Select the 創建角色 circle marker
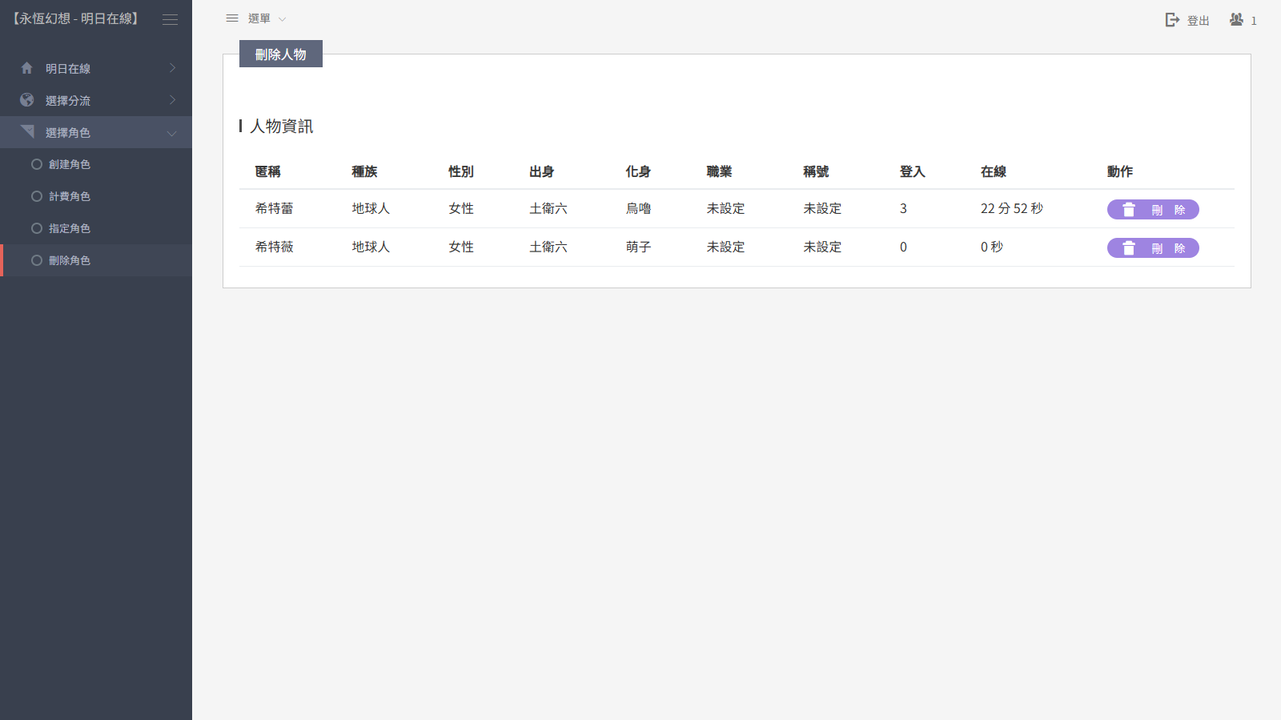The height and width of the screenshot is (720, 1281). click(x=37, y=164)
